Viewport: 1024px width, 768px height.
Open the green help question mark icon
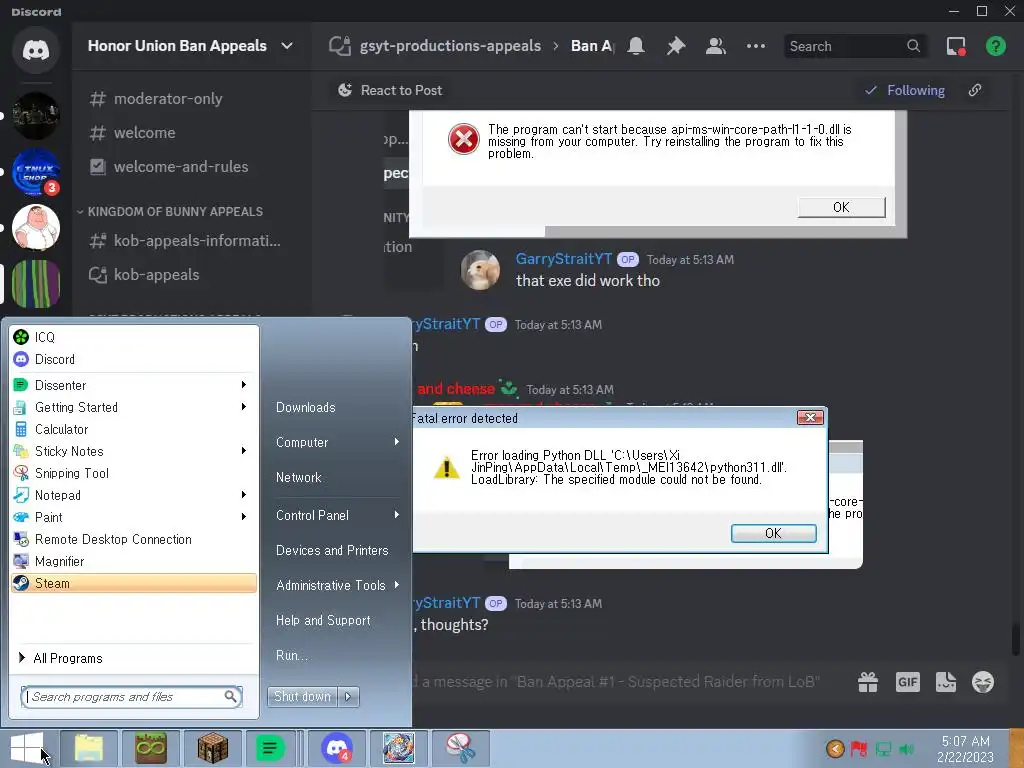click(996, 46)
